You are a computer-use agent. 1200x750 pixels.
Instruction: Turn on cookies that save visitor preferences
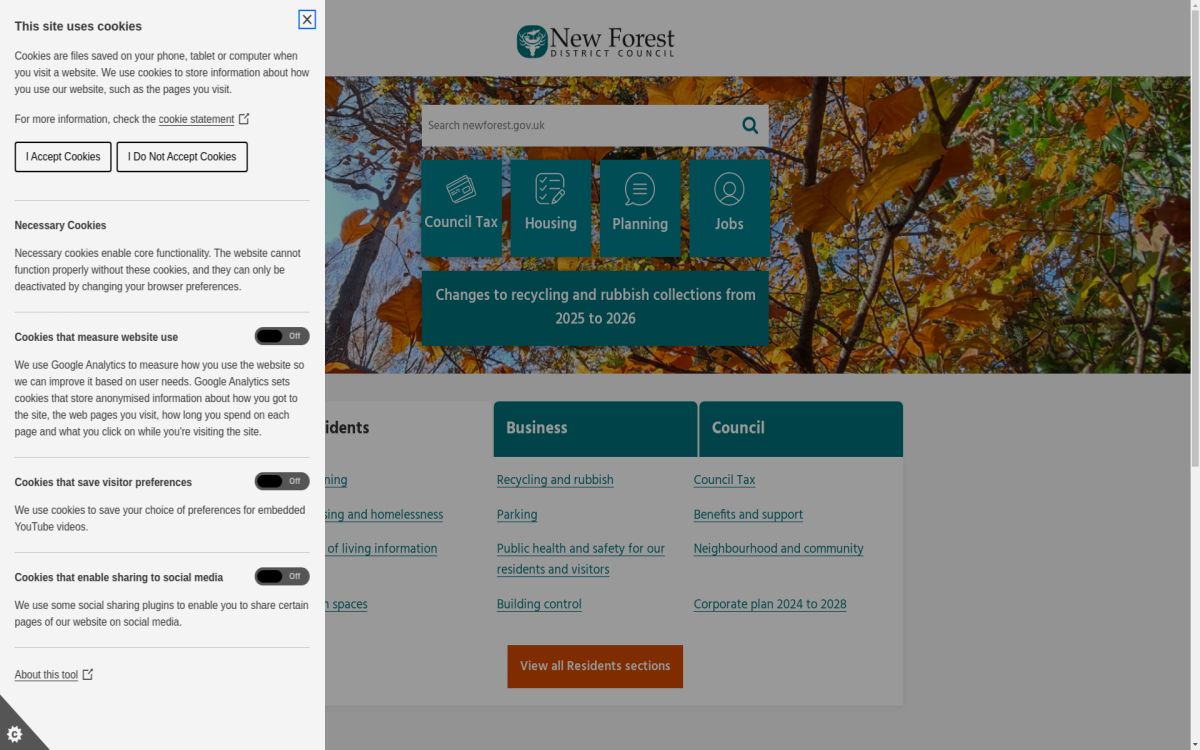(x=283, y=481)
